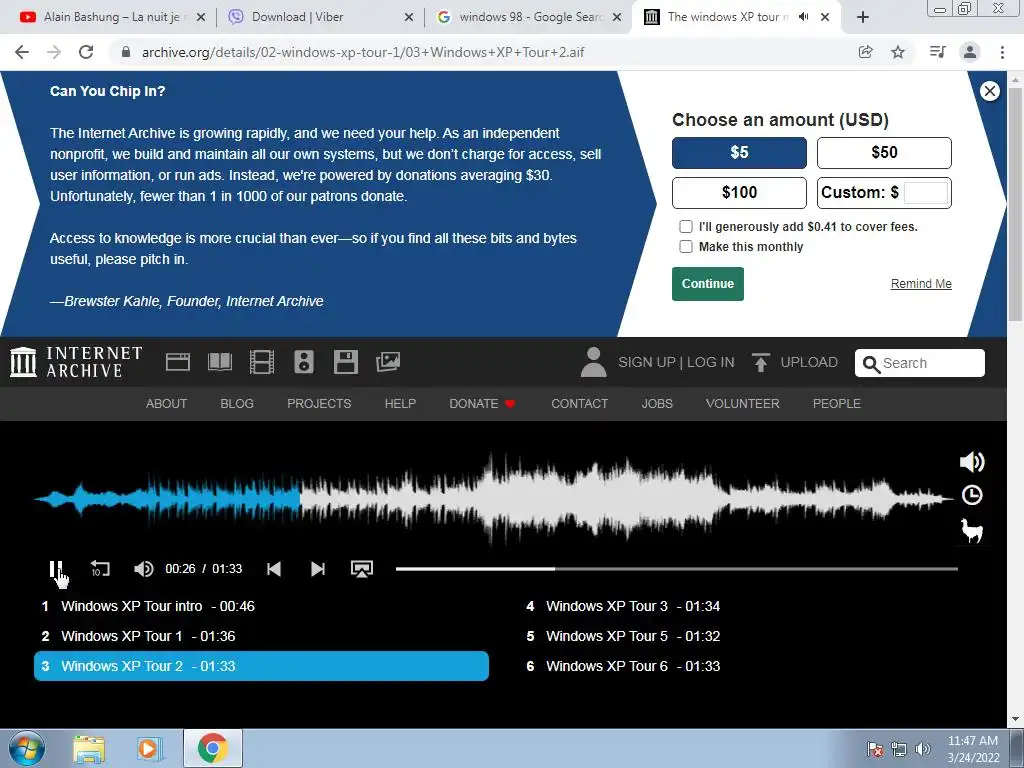The width and height of the screenshot is (1024, 768).
Task: Play track Windows XP Tour intro
Action: click(x=148, y=606)
